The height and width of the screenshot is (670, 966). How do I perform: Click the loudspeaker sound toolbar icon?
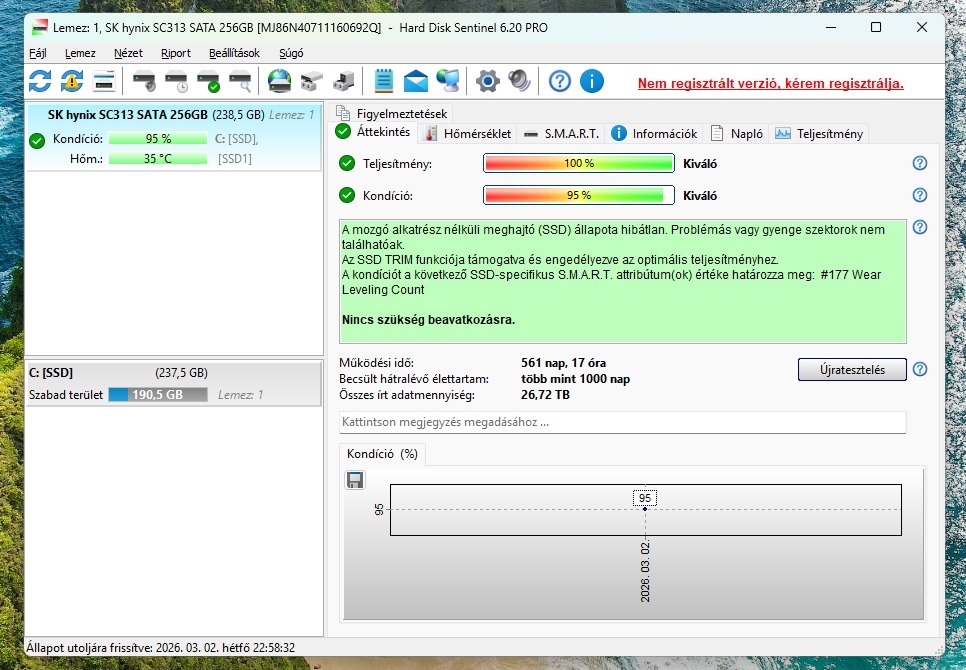click(x=519, y=81)
